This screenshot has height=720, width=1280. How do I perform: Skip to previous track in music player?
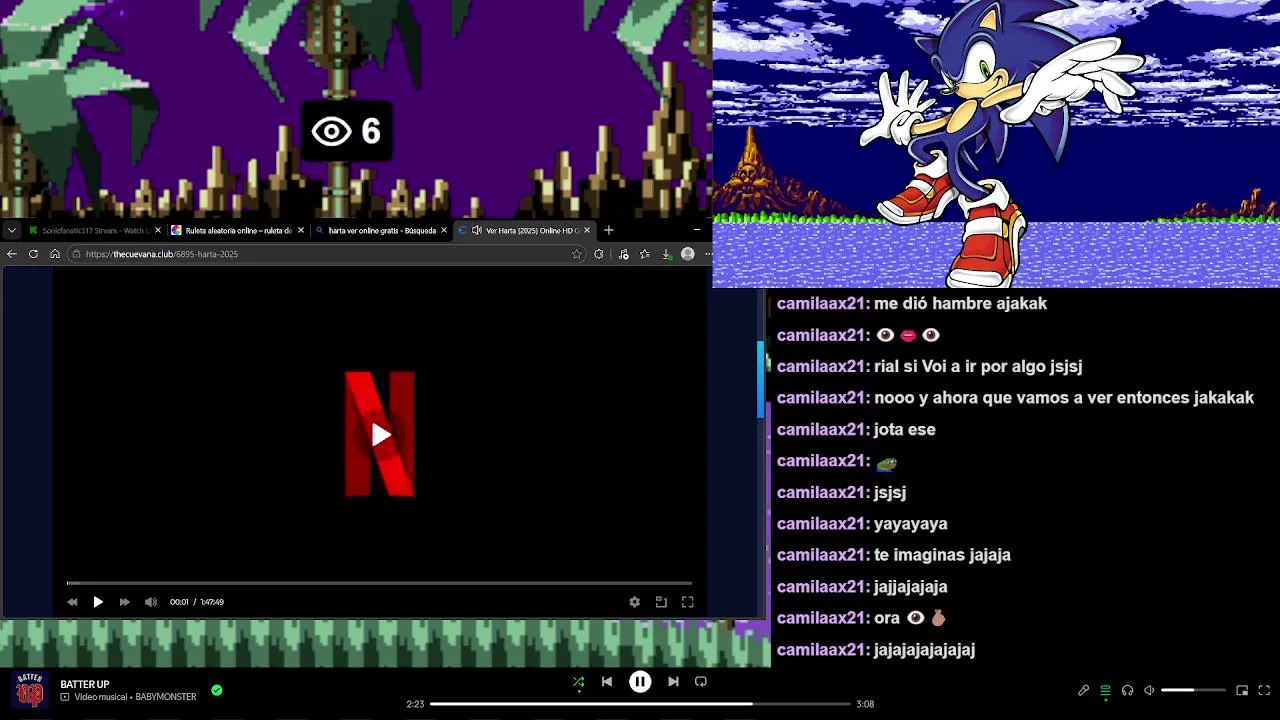click(x=607, y=682)
